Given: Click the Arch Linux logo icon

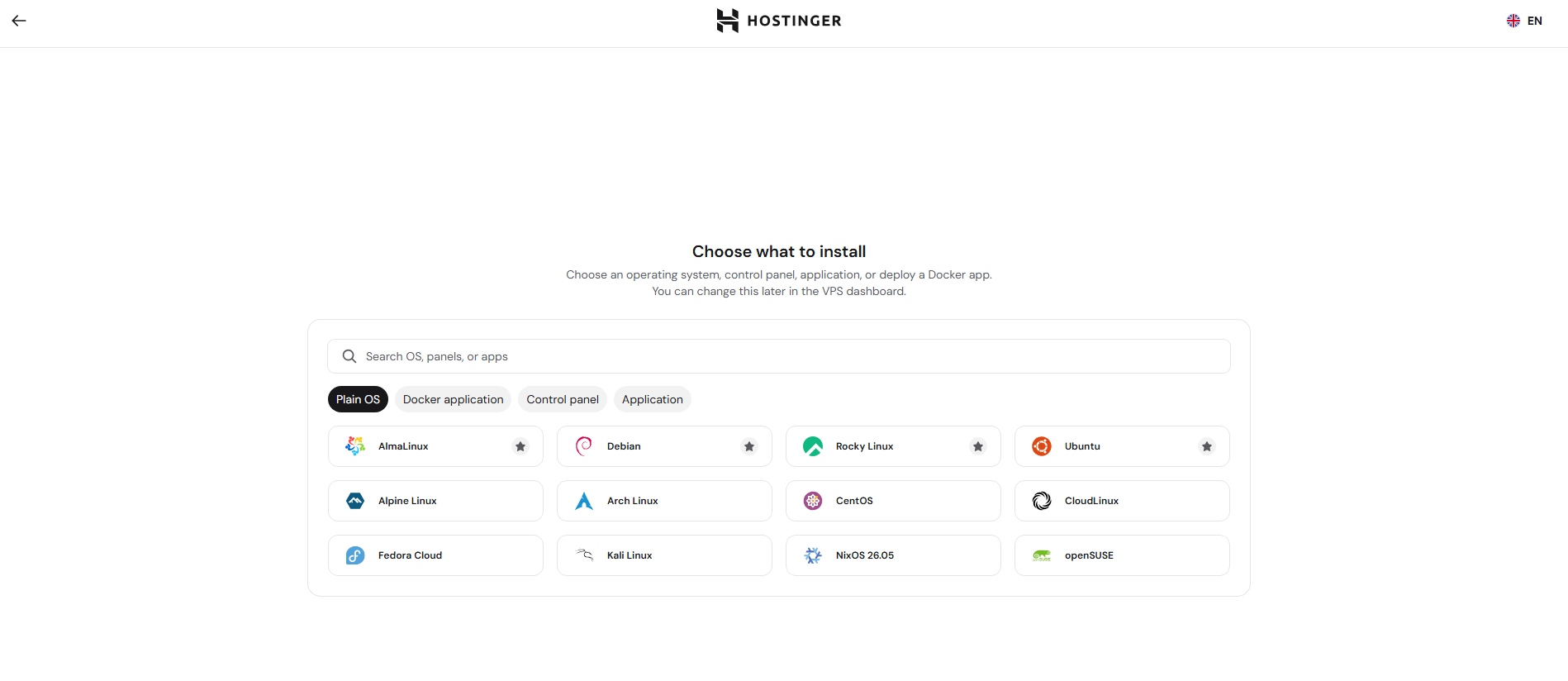Looking at the screenshot, I should click(x=584, y=501).
